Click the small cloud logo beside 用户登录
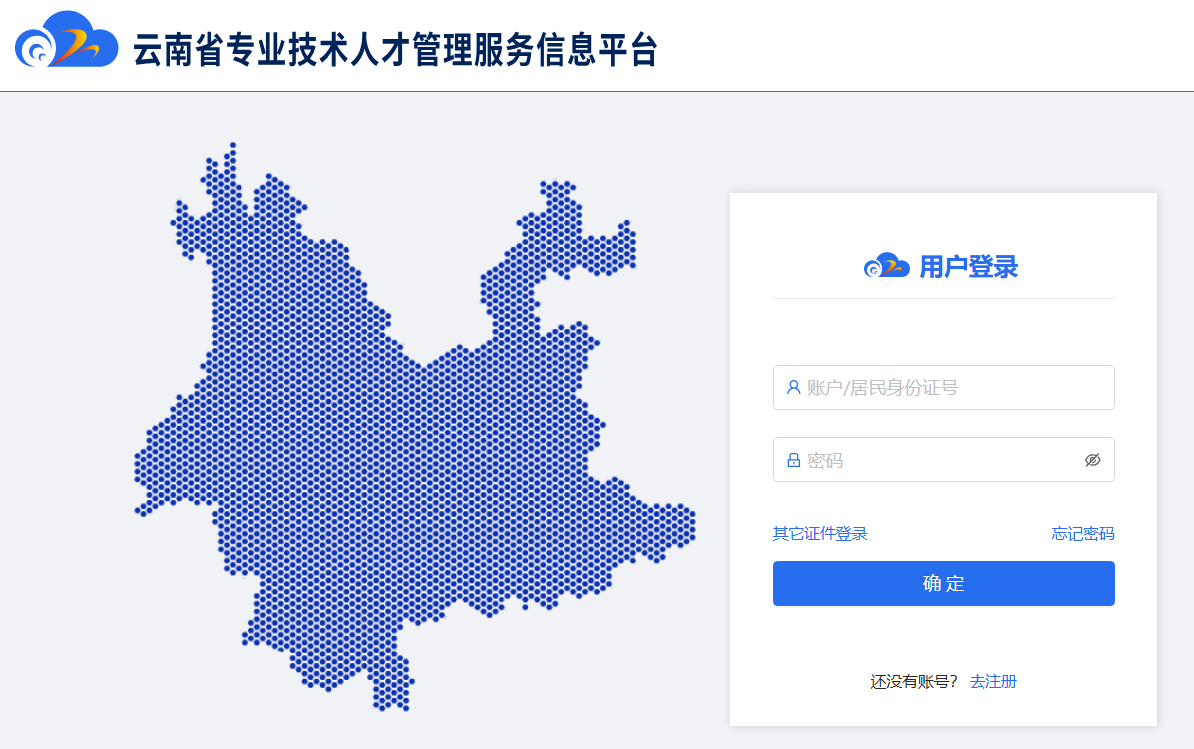Screen dimensions: 1194x749 pos(886,266)
